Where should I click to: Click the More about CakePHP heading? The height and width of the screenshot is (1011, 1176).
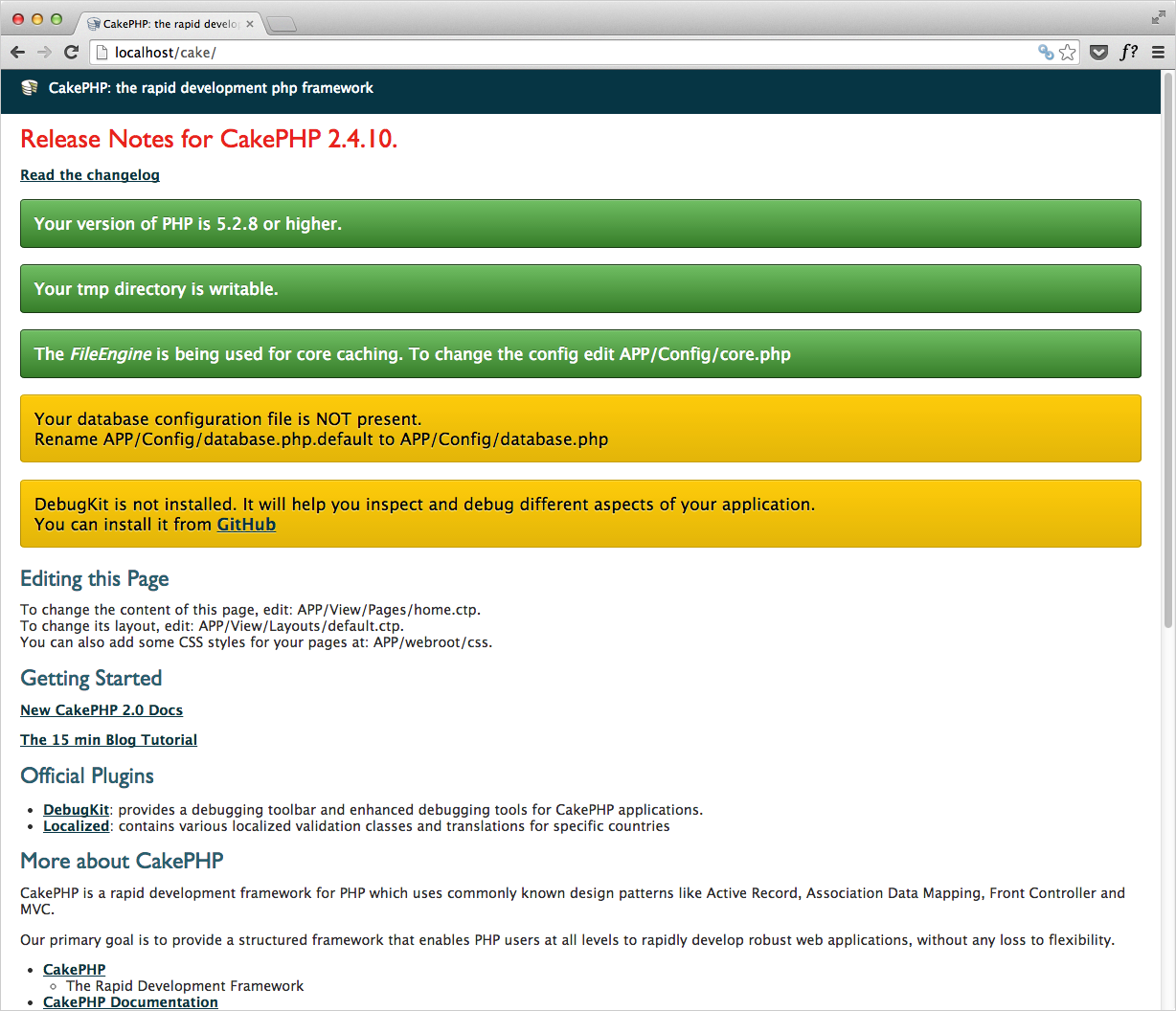pyautogui.click(x=122, y=861)
